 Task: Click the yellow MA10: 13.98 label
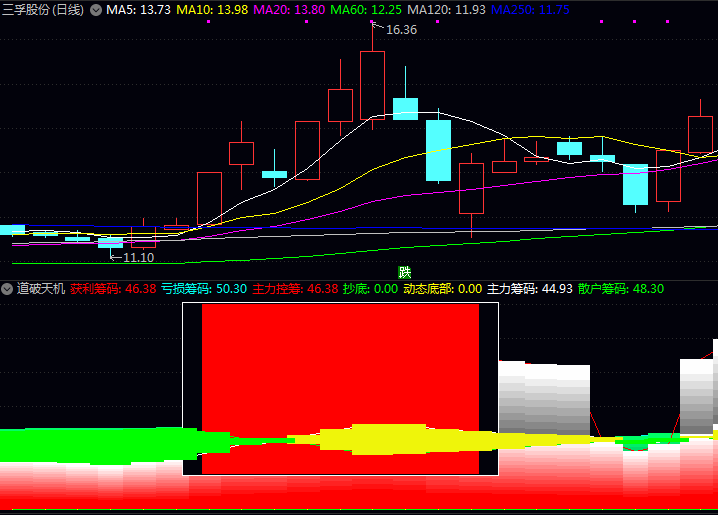[212, 10]
